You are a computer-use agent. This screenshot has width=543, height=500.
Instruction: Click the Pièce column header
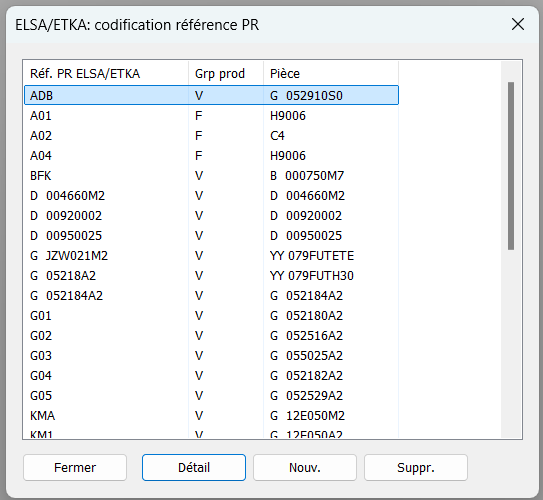[331, 73]
